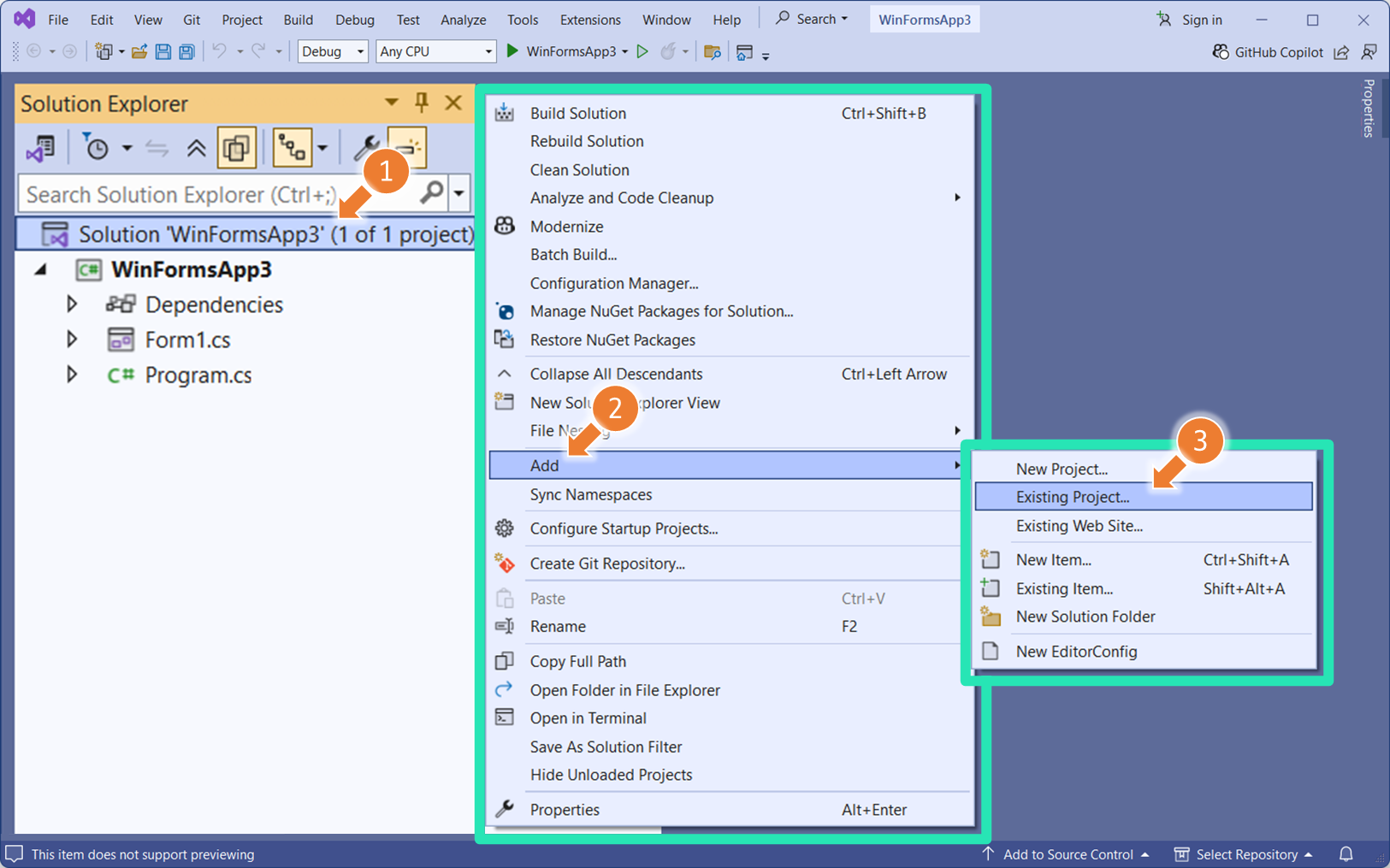Switch views icon in Solution Explorer toolbar
The image size is (1390, 868).
pos(40,149)
